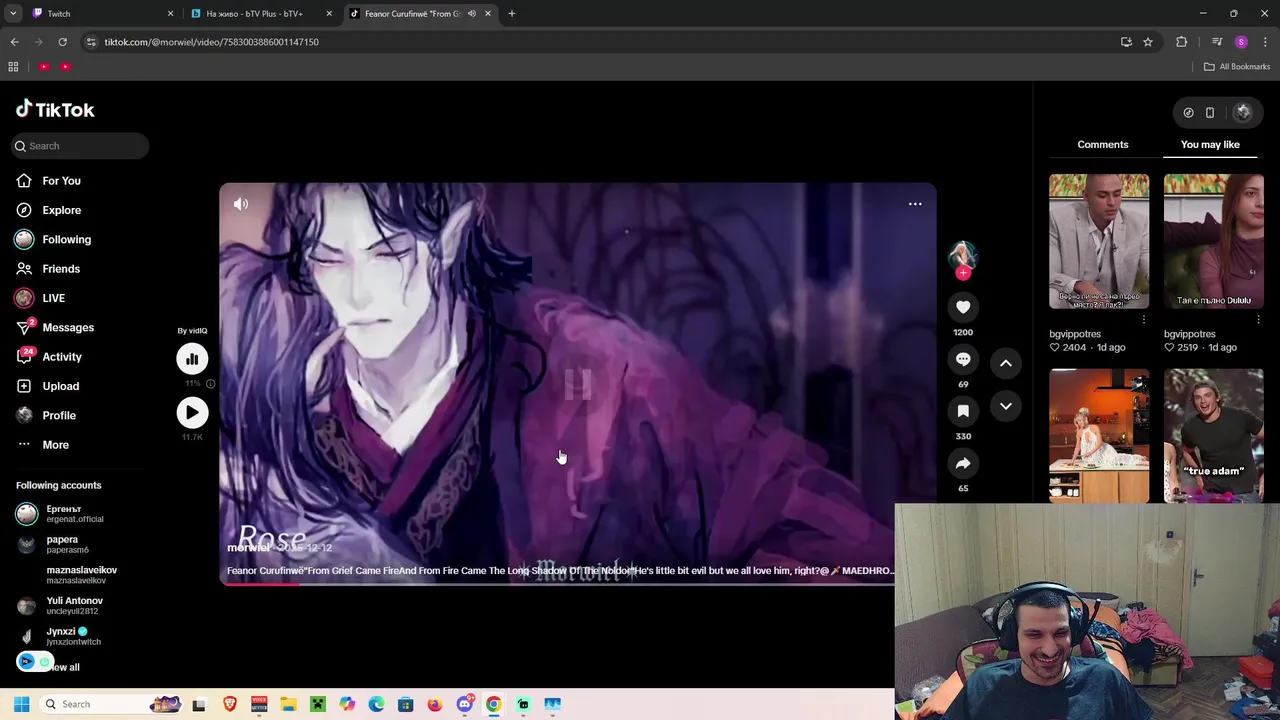Open a new browser tab
This screenshot has width=1280, height=720.
pyautogui.click(x=512, y=14)
